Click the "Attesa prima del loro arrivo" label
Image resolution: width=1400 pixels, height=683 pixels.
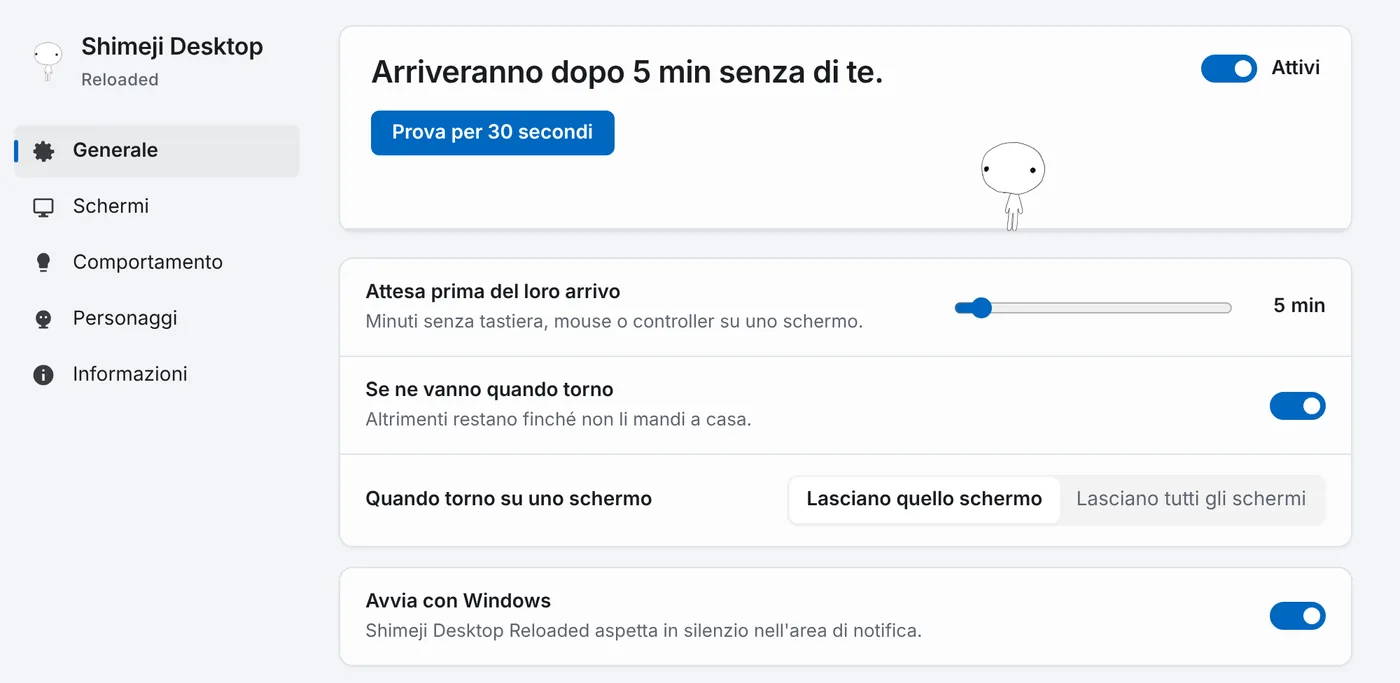click(x=493, y=292)
